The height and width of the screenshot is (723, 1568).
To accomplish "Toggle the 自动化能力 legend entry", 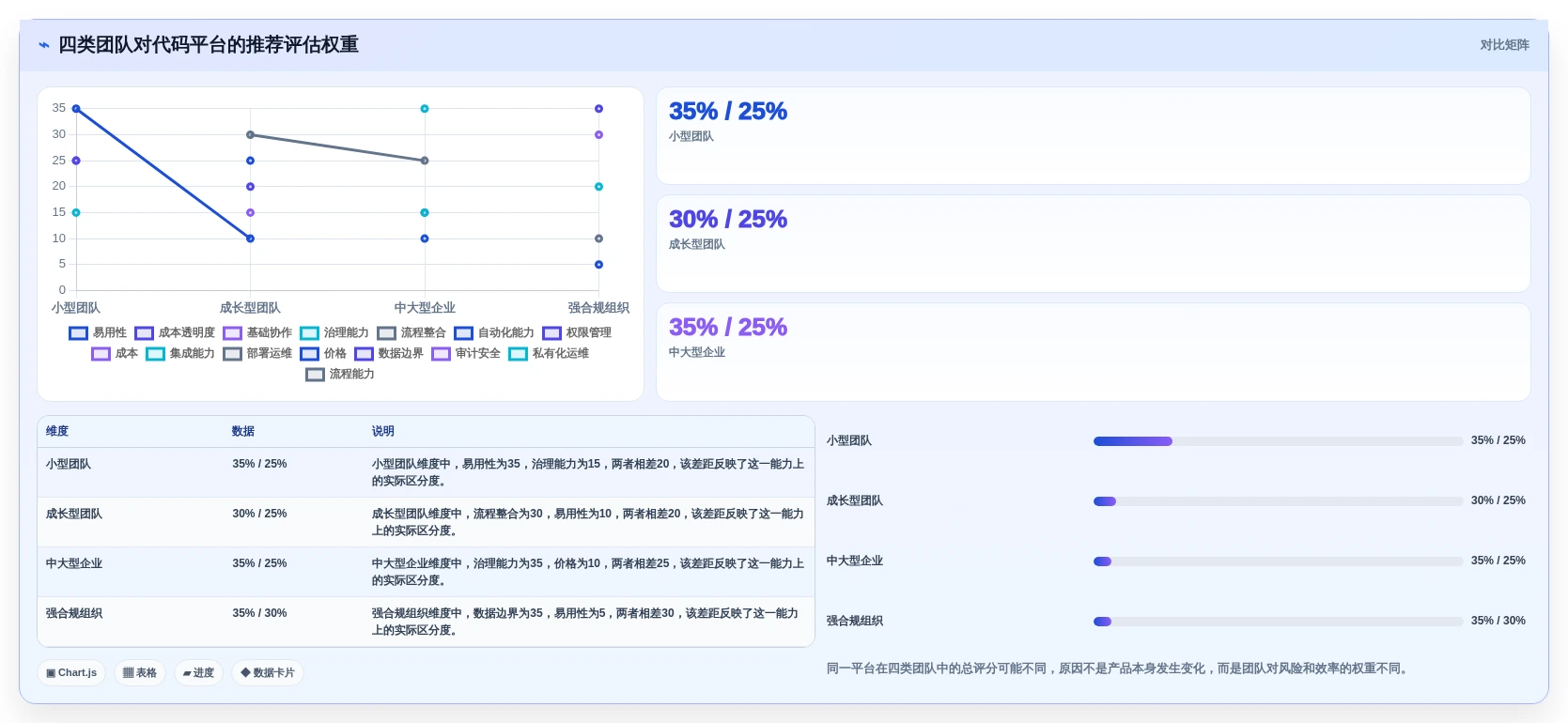I will tap(494, 332).
